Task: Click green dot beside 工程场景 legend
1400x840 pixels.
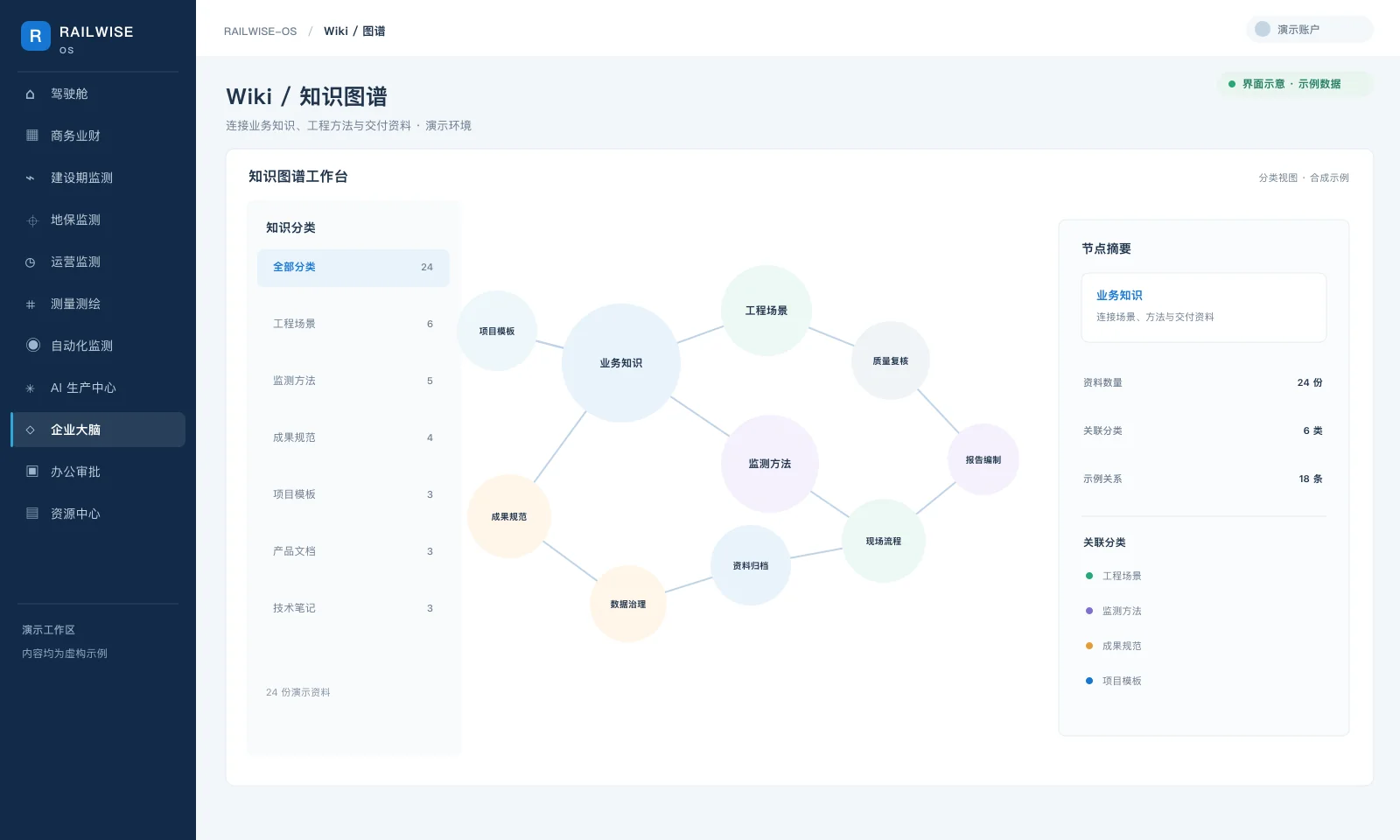Action: (x=1089, y=576)
